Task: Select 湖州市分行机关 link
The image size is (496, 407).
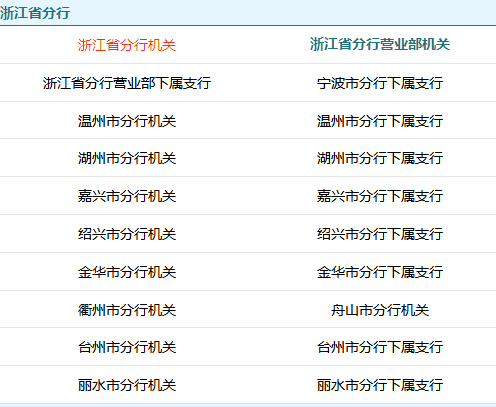Action: coord(127,158)
